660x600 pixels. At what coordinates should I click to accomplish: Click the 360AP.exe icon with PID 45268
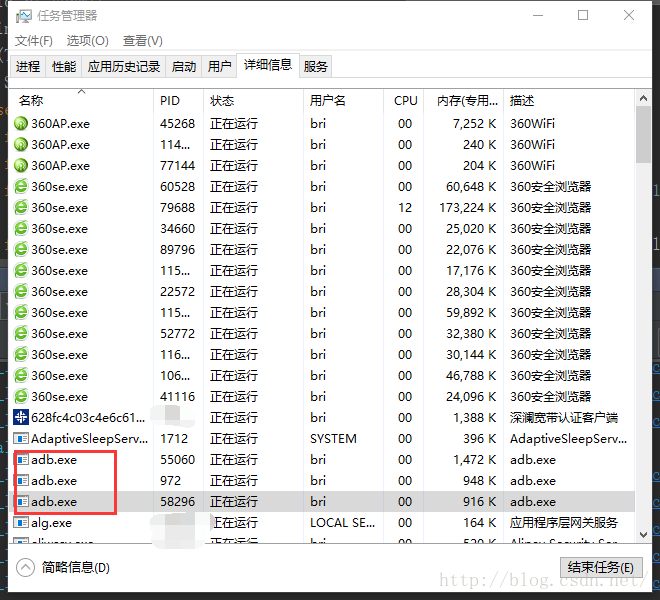[21, 123]
